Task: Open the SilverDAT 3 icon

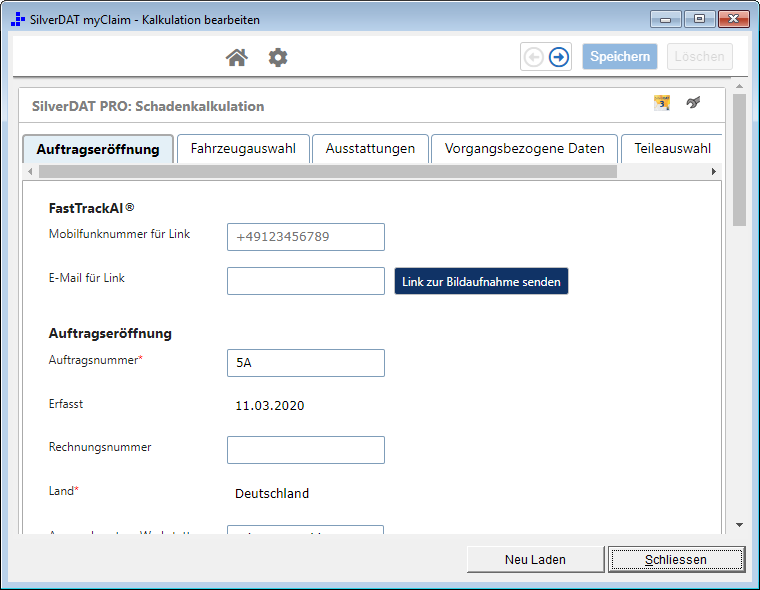Action: [x=662, y=103]
